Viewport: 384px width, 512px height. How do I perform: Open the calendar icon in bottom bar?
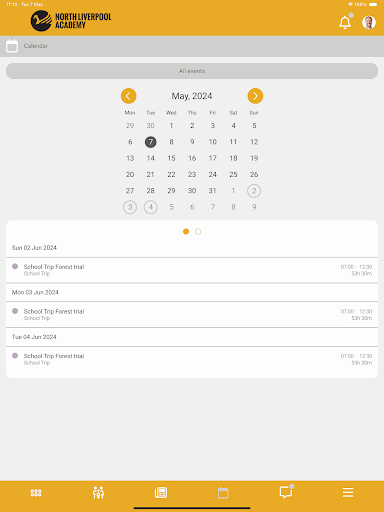pos(223,493)
